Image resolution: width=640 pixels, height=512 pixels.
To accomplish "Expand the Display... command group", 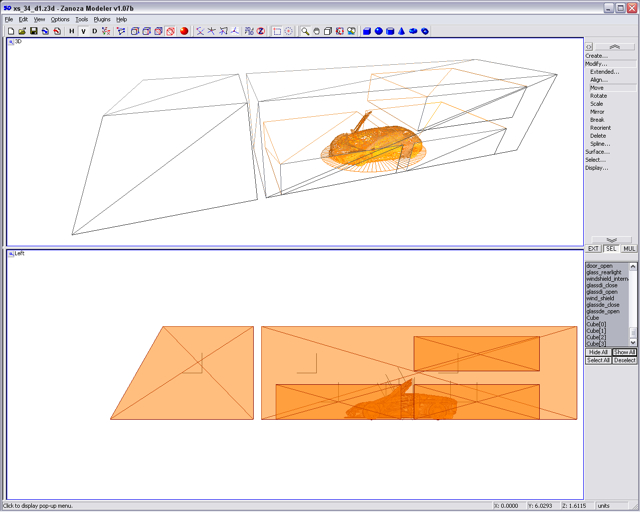I will tap(597, 168).
